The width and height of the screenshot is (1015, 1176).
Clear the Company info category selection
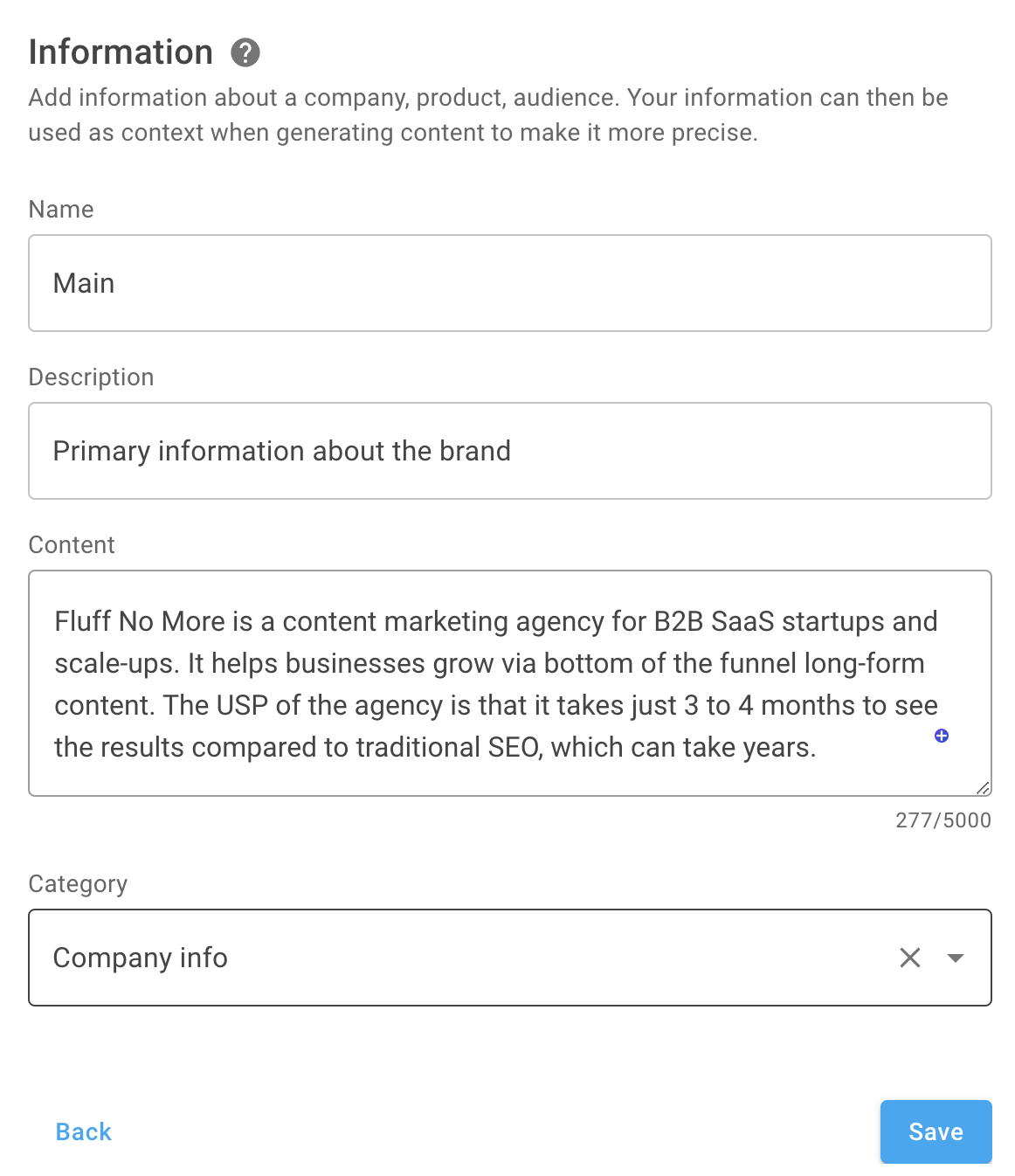click(910, 958)
